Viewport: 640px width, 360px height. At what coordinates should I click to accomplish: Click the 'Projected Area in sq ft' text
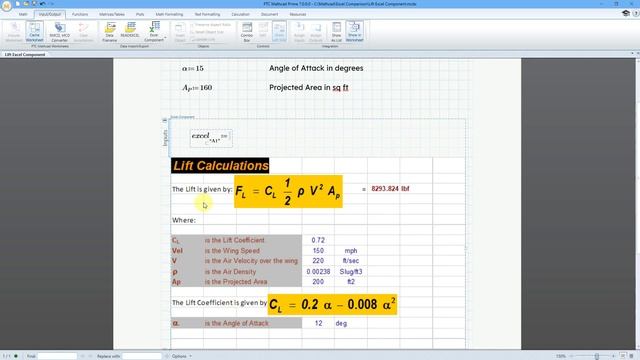pyautogui.click(x=309, y=87)
